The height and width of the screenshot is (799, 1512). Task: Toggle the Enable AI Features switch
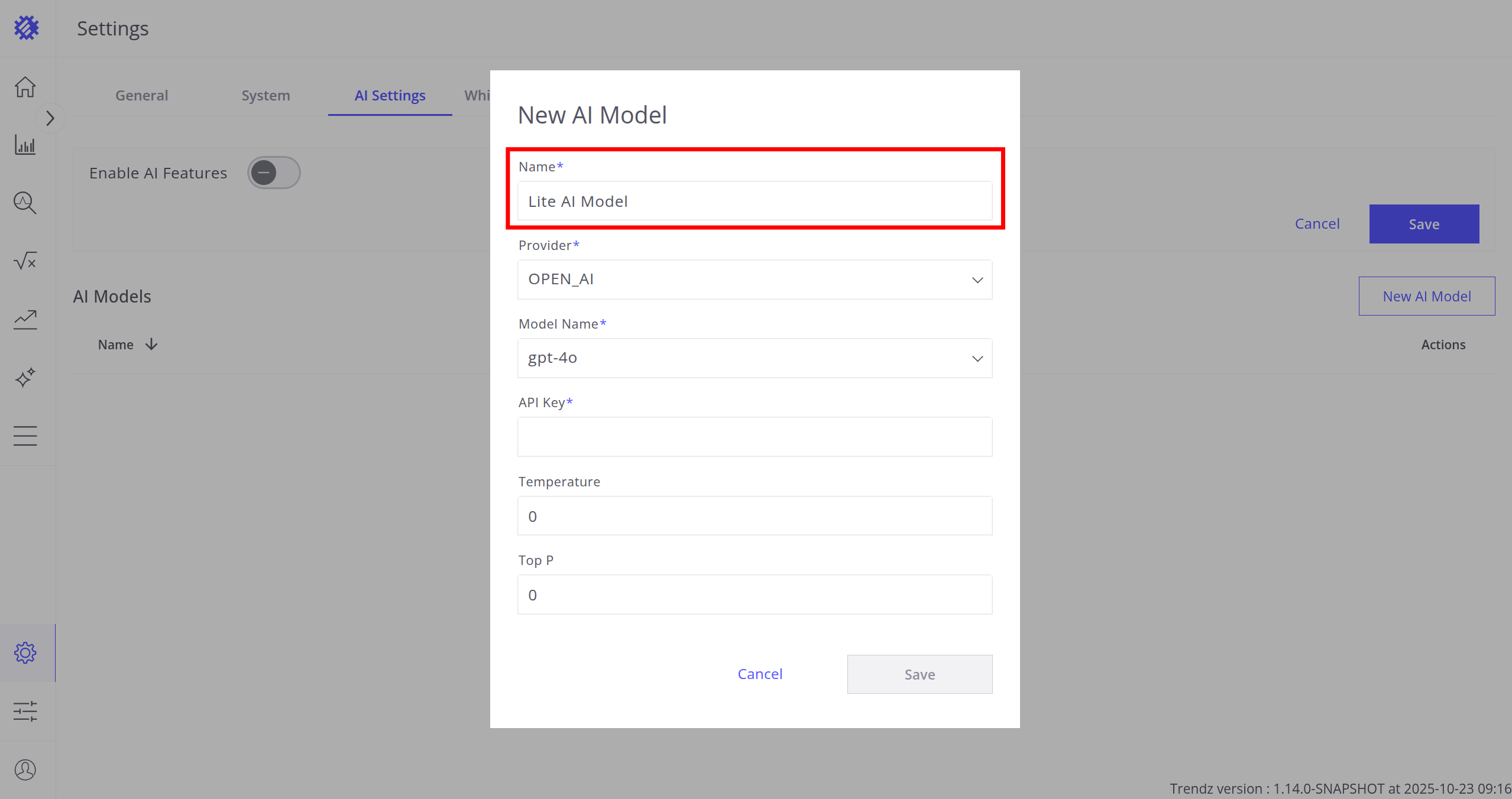click(274, 173)
